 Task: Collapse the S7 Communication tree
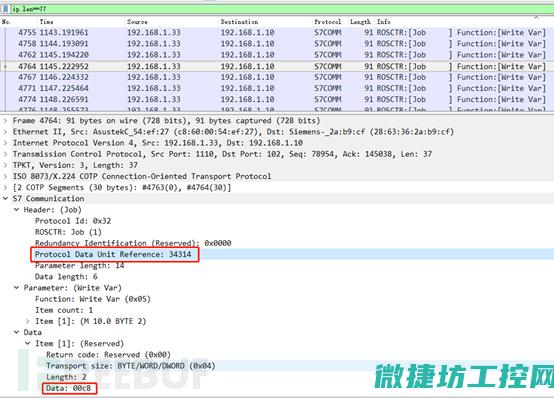5,199
